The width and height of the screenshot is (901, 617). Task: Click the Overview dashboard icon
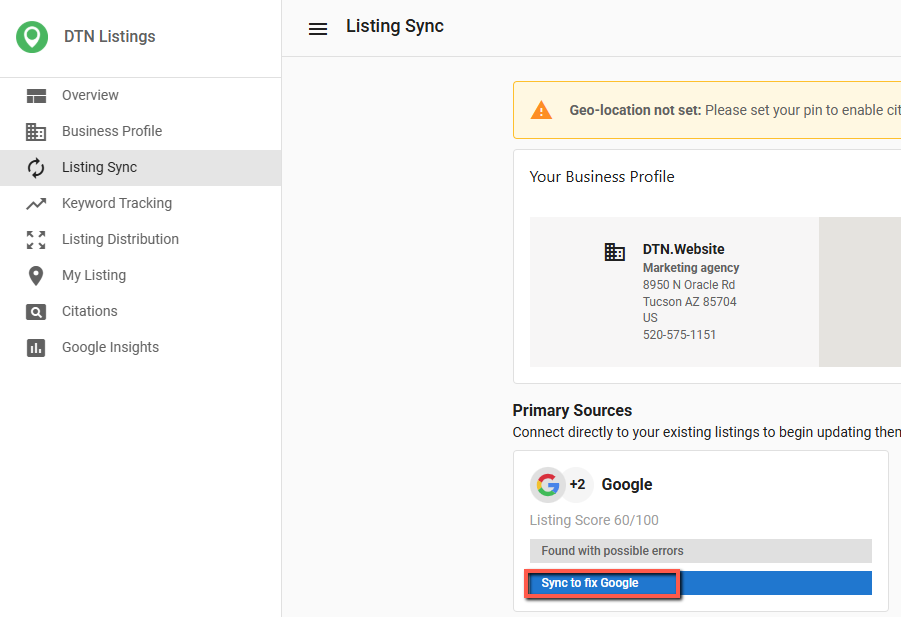point(36,96)
